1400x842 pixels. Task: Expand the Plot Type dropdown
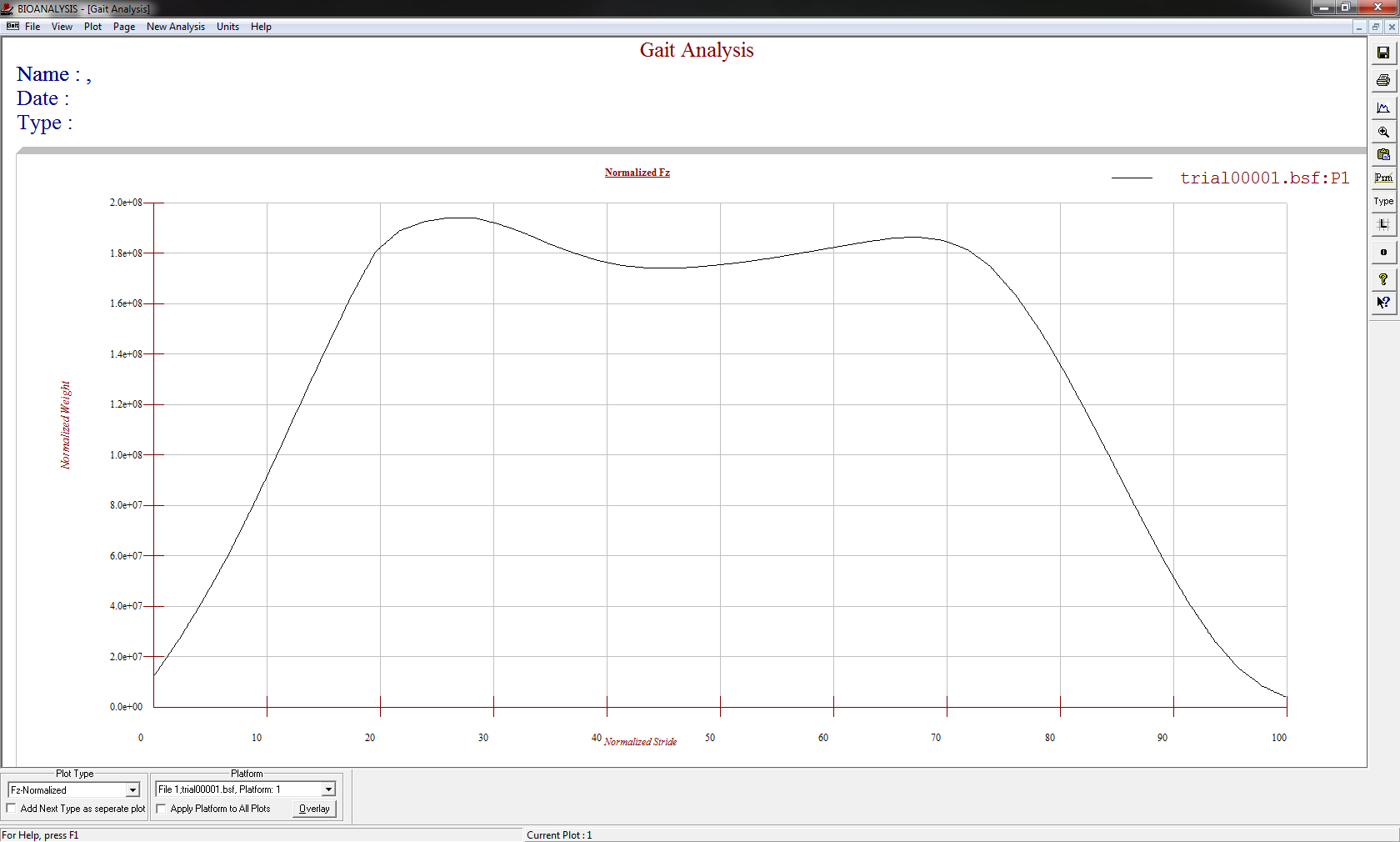point(132,790)
